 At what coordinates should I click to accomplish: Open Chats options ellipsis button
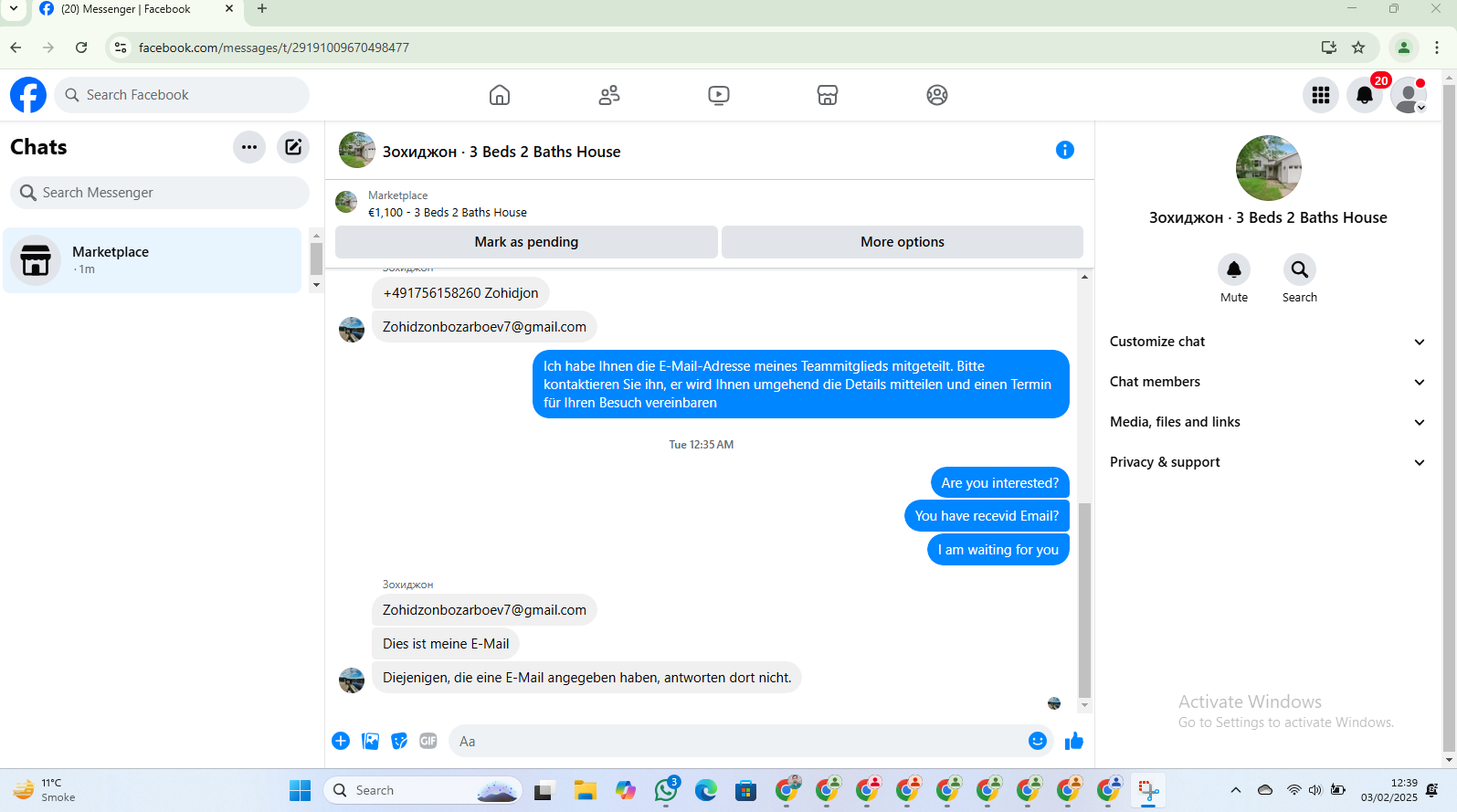pos(249,147)
